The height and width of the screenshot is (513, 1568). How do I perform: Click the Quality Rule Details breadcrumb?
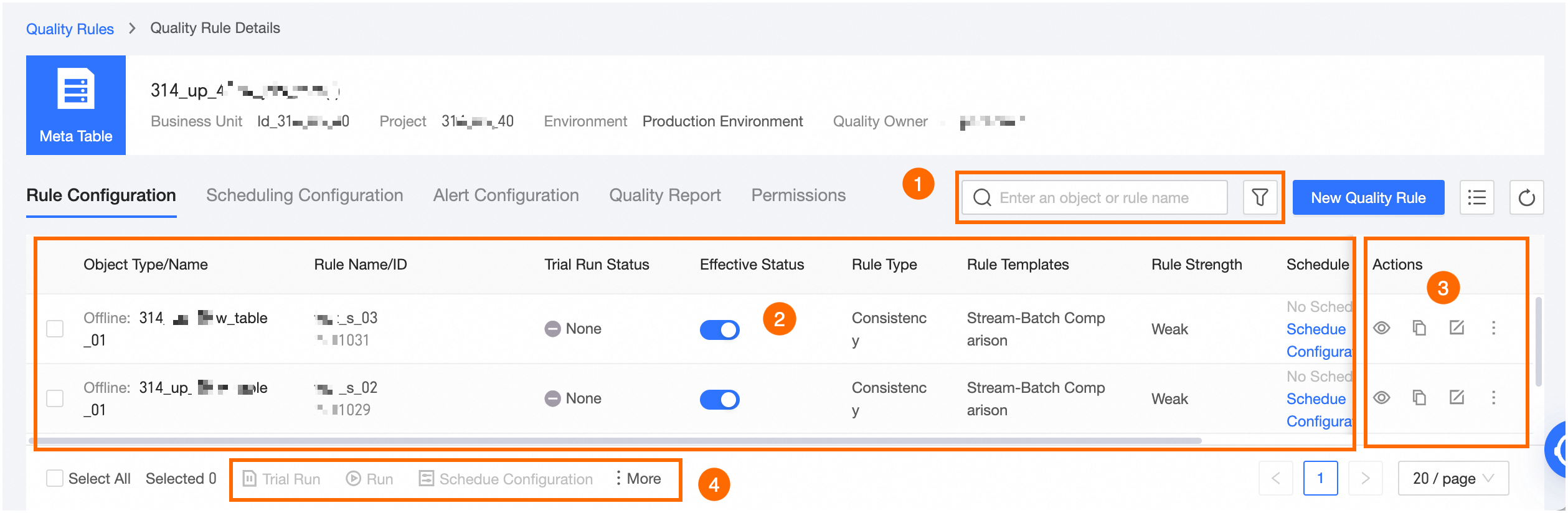point(215,28)
